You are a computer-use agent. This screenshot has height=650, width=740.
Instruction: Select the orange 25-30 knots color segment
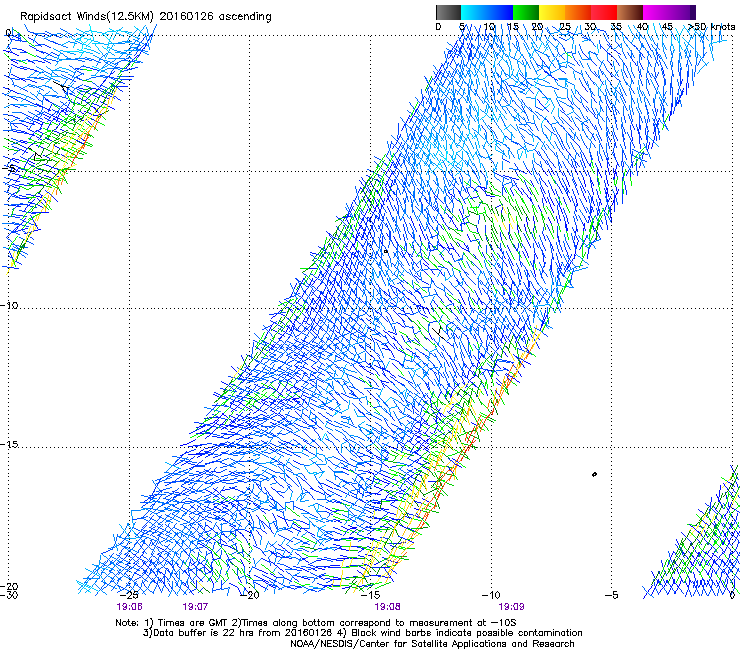coord(578,12)
